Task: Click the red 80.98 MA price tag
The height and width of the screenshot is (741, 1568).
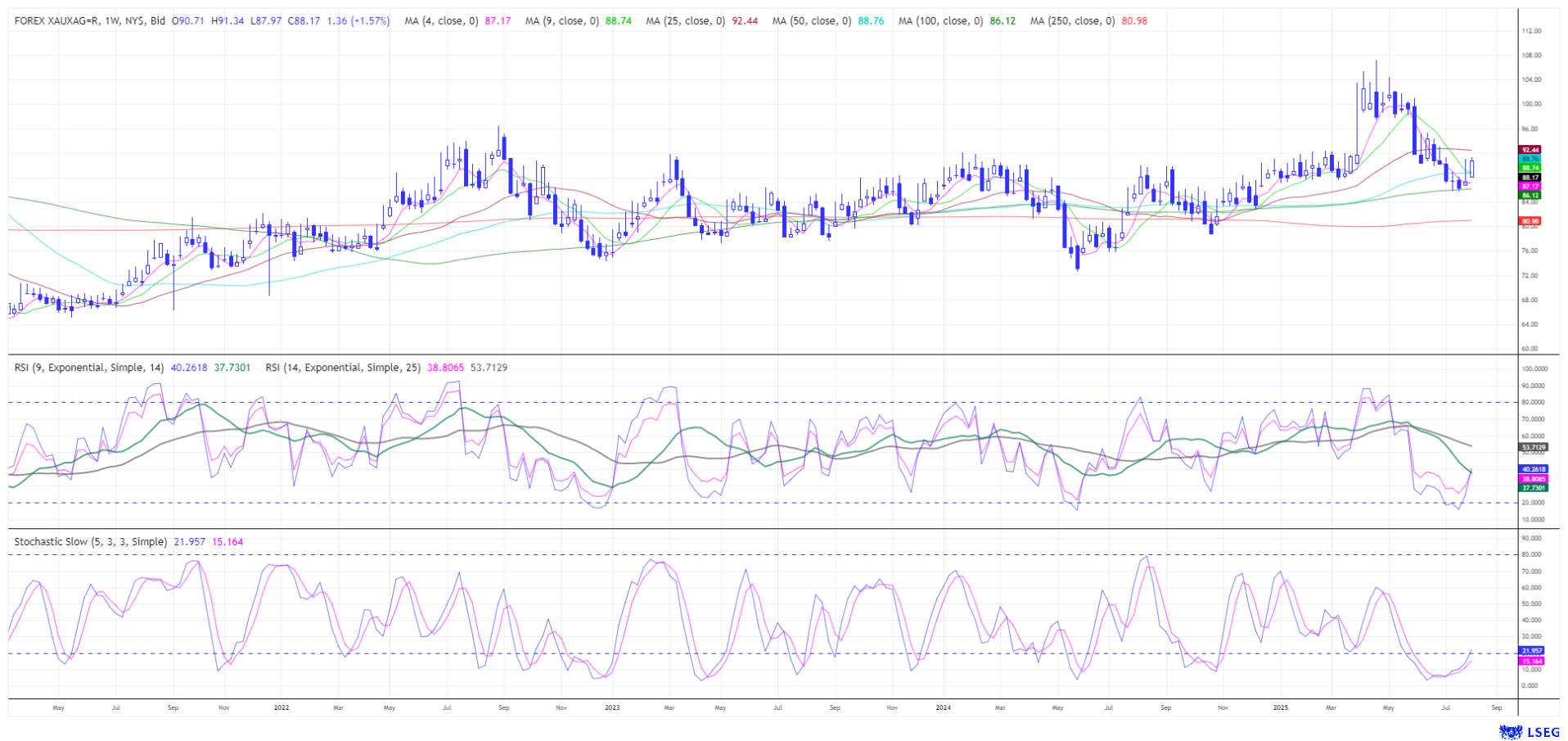Action: point(1530,221)
